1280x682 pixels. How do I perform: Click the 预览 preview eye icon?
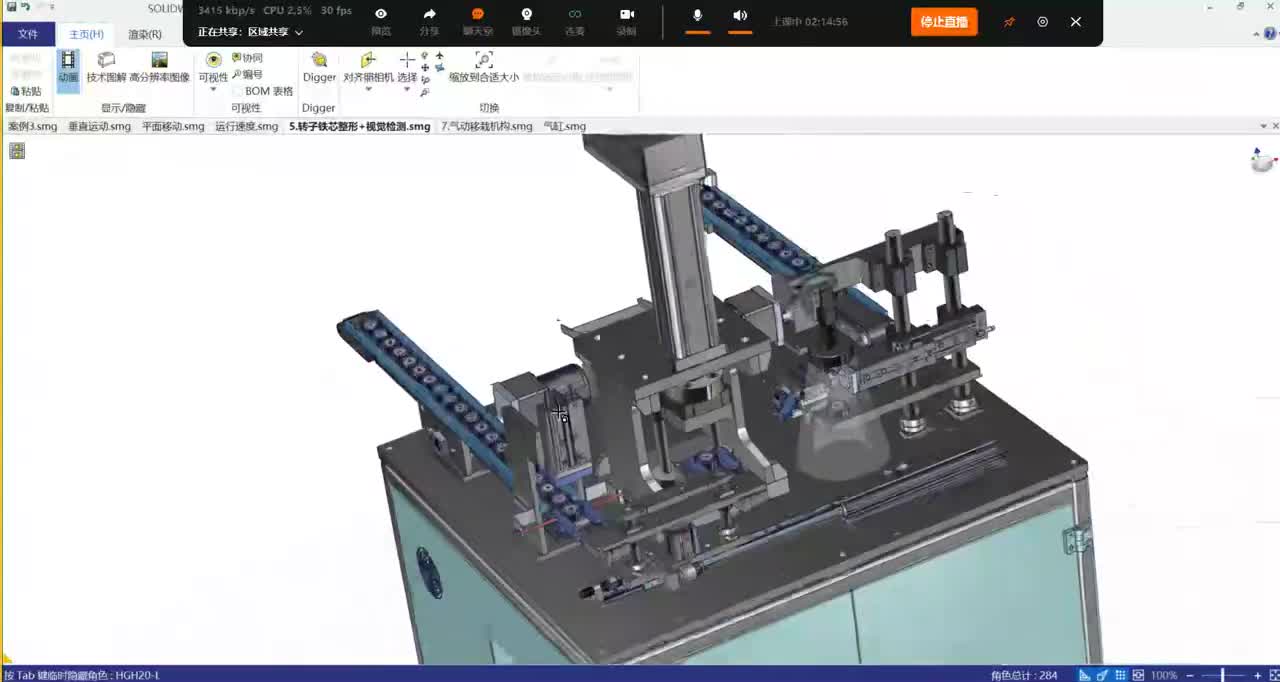click(381, 14)
